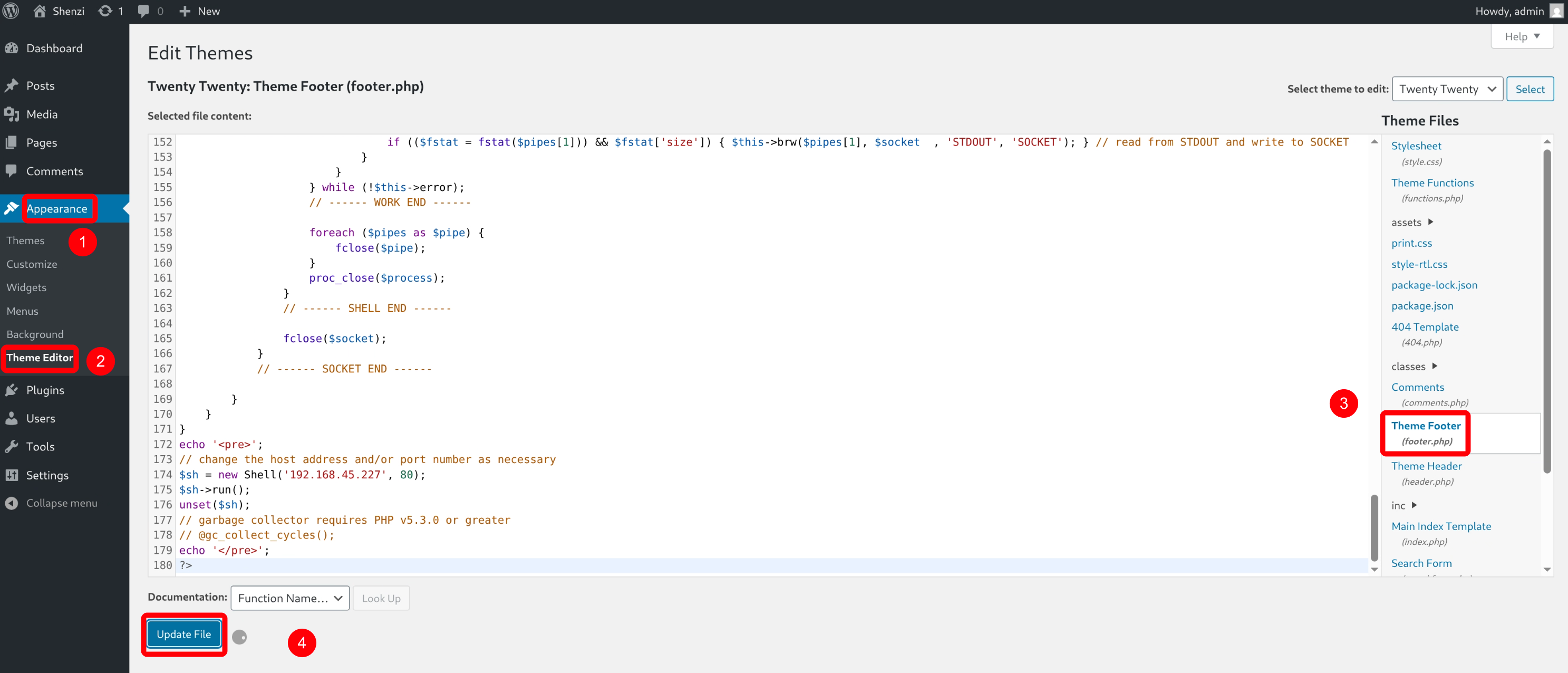Click the WordPress logo icon
Viewport: 1568px width, 673px height.
11,11
